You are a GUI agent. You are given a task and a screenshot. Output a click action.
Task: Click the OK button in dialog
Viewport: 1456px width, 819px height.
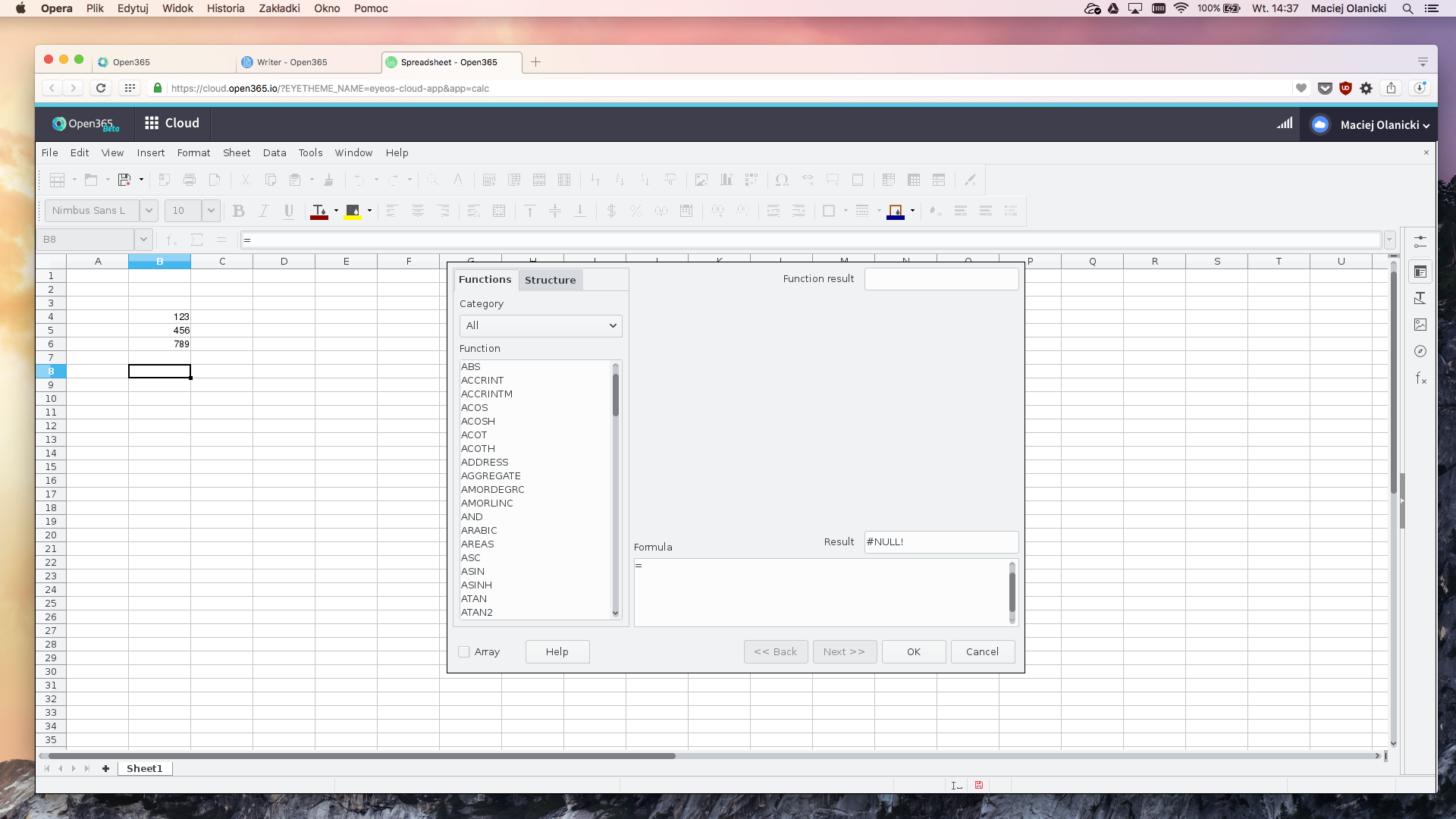pos(913,652)
